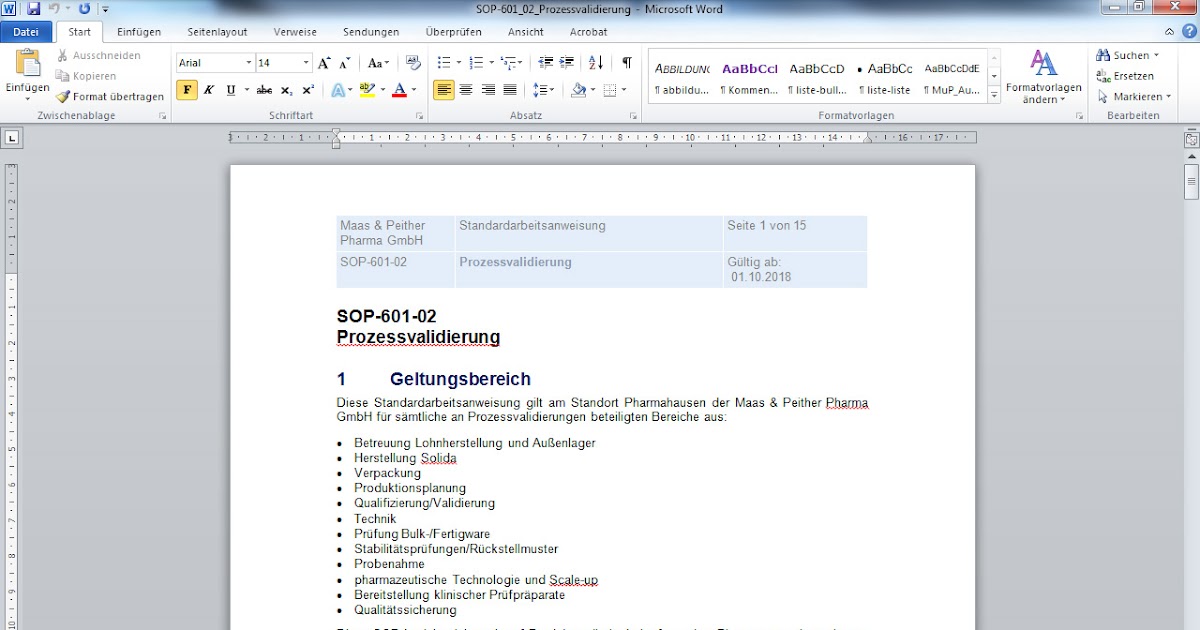This screenshot has height=630, width=1200.
Task: Toggle left text alignment
Action: coord(444,90)
